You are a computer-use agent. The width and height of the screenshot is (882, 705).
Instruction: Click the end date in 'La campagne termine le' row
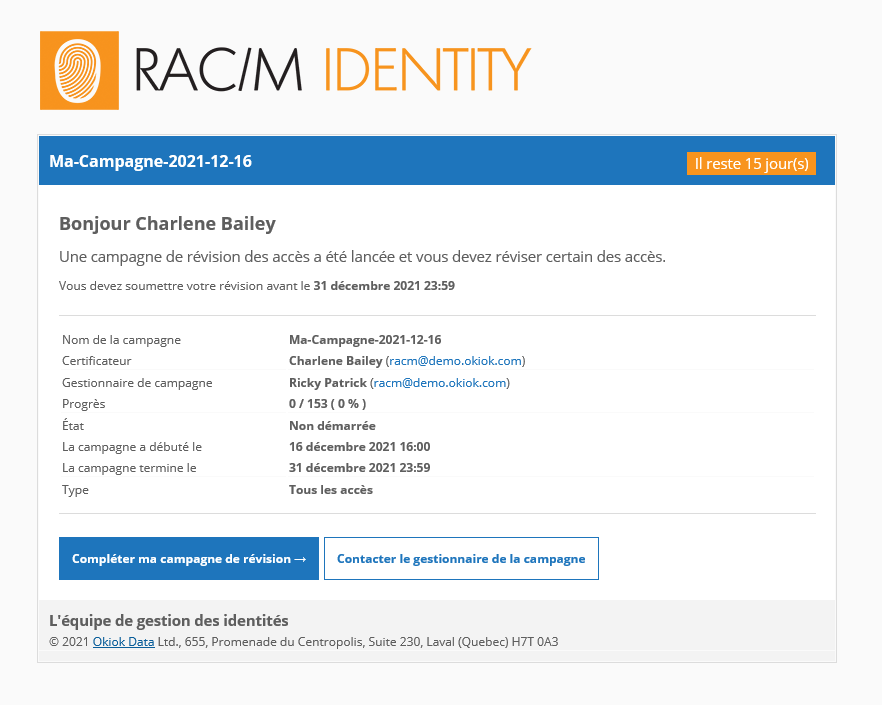(360, 468)
